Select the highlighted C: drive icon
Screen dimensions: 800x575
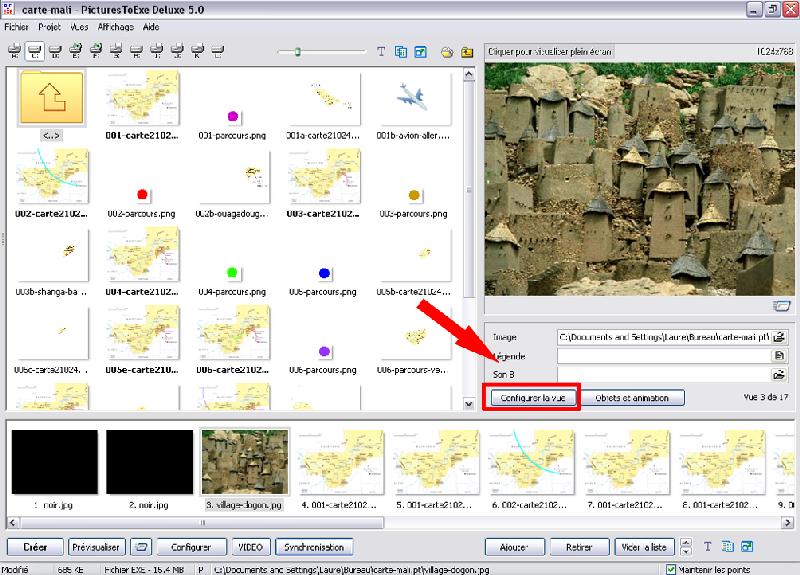pyautogui.click(x=34, y=51)
